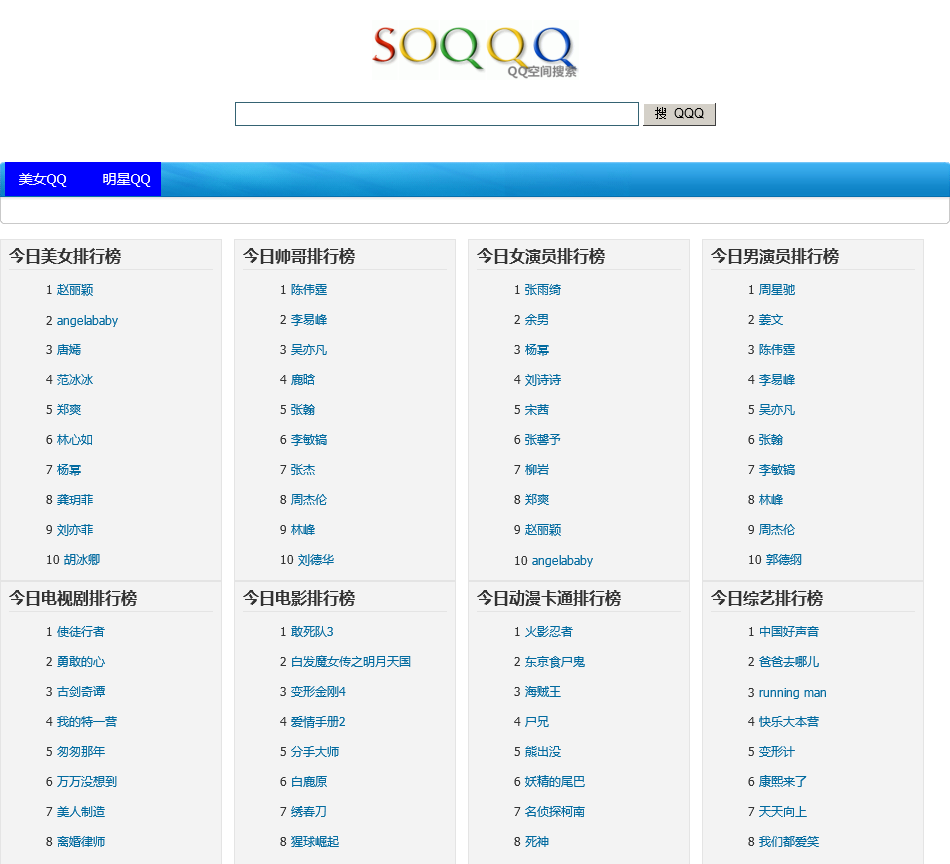Open 林峰 in 今日男演员排行榜
This screenshot has width=950, height=864.
pyautogui.click(x=771, y=500)
